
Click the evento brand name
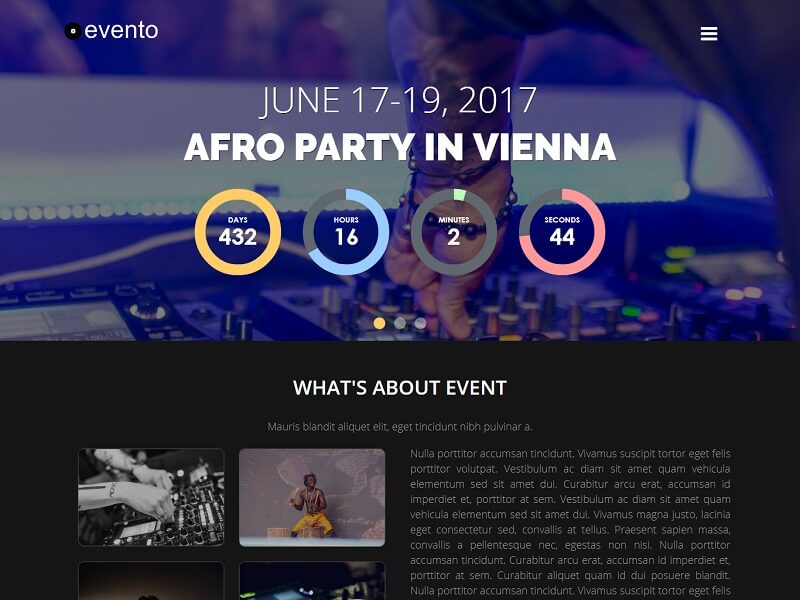(121, 31)
